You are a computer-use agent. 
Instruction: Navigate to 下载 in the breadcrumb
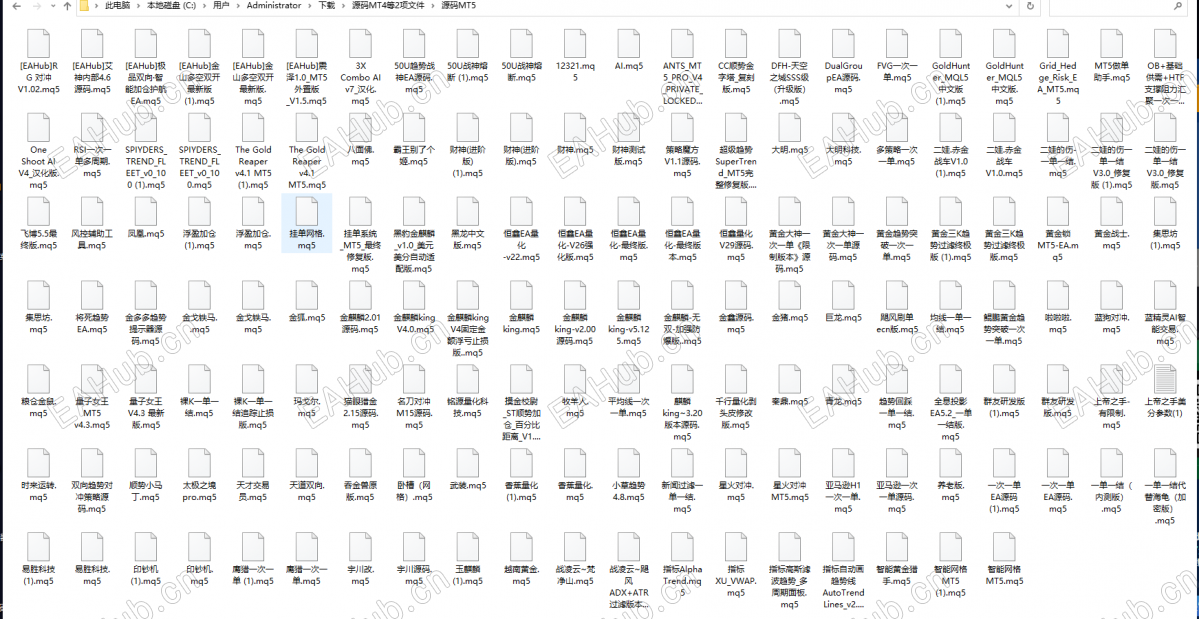[x=327, y=6]
